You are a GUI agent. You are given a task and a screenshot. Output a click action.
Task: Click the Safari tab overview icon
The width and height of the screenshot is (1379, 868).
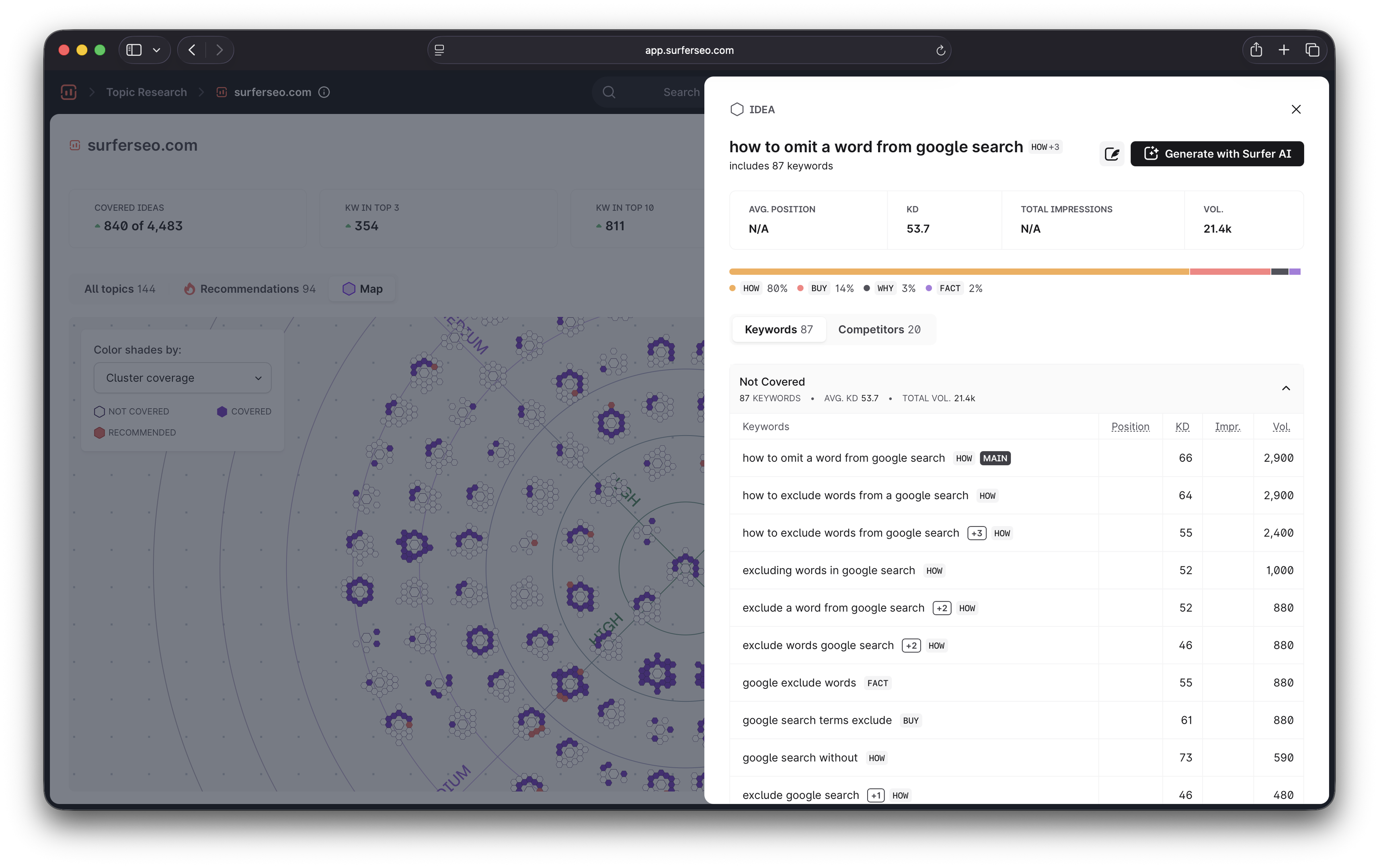point(1312,50)
